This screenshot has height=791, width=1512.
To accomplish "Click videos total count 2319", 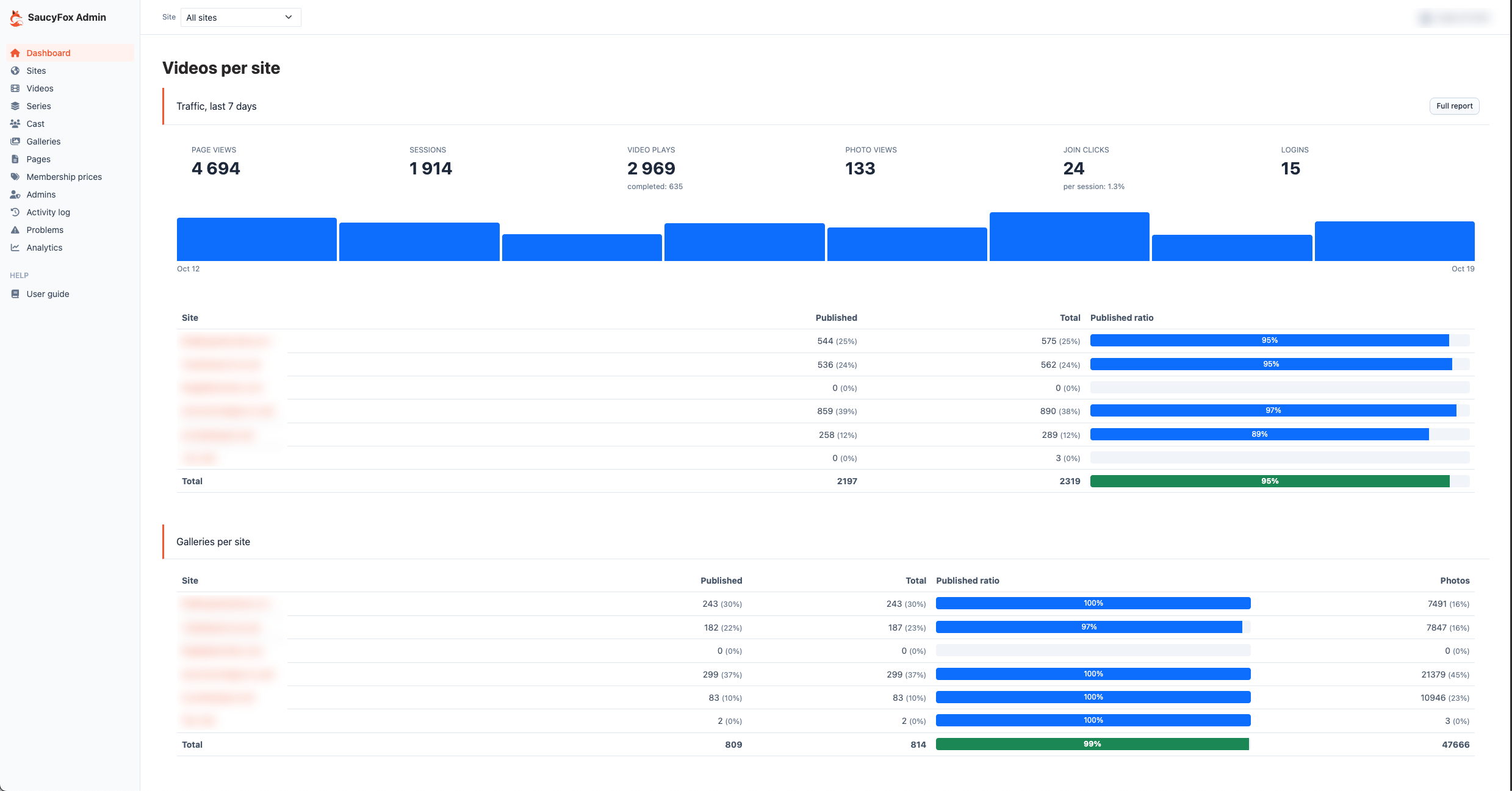I will (1070, 481).
